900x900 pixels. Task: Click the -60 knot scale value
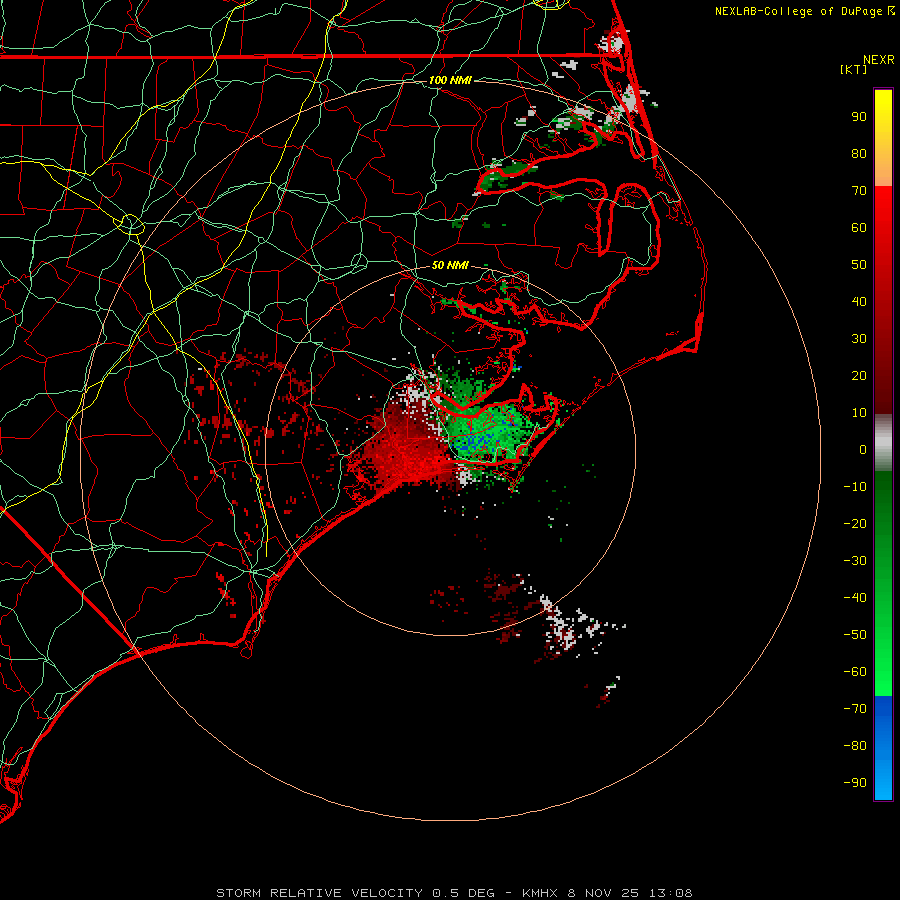point(855,672)
